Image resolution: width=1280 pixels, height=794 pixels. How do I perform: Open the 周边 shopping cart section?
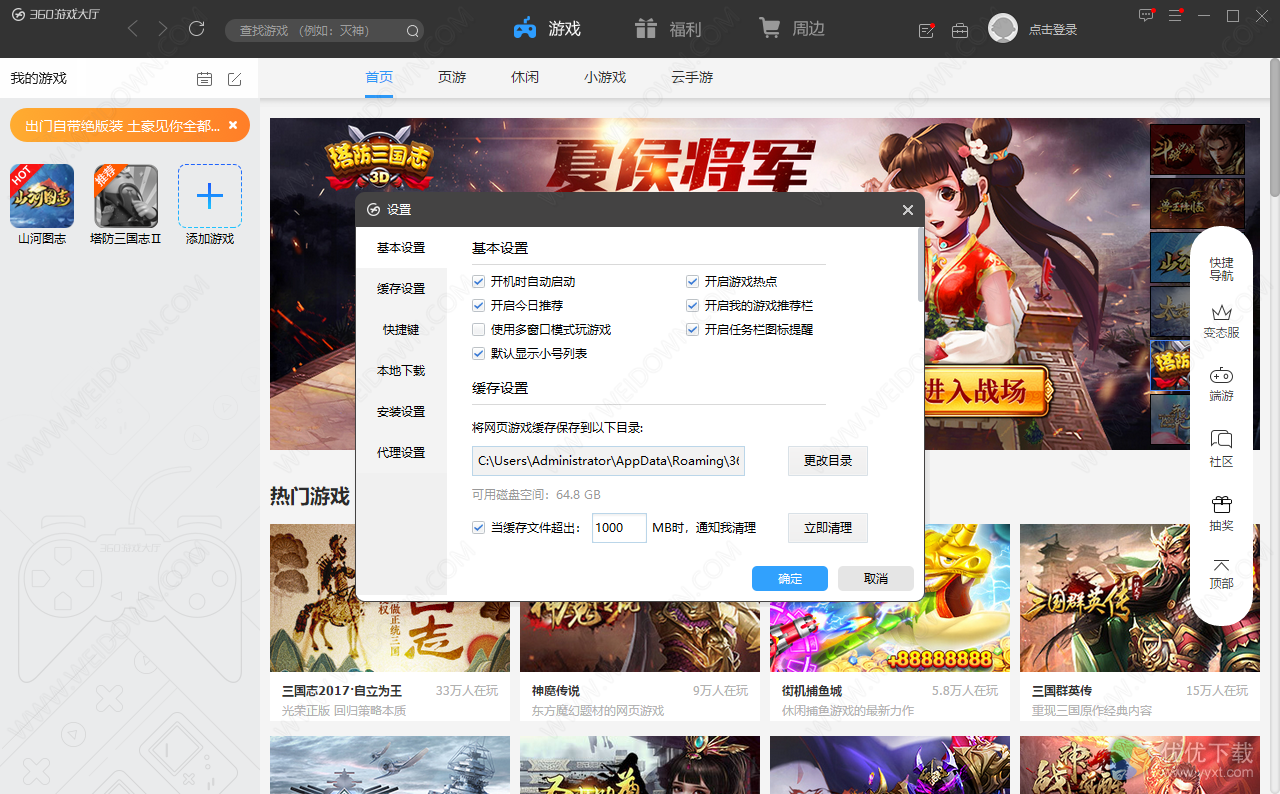792,29
